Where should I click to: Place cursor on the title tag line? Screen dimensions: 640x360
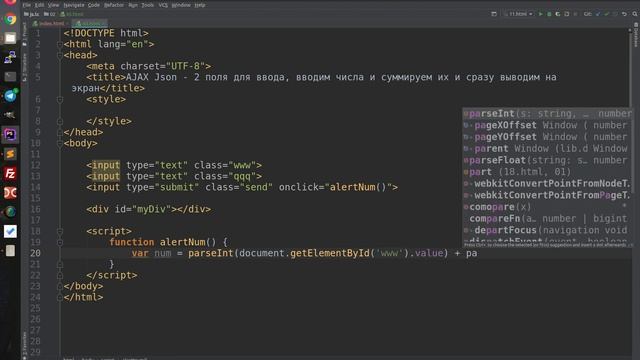point(321,77)
